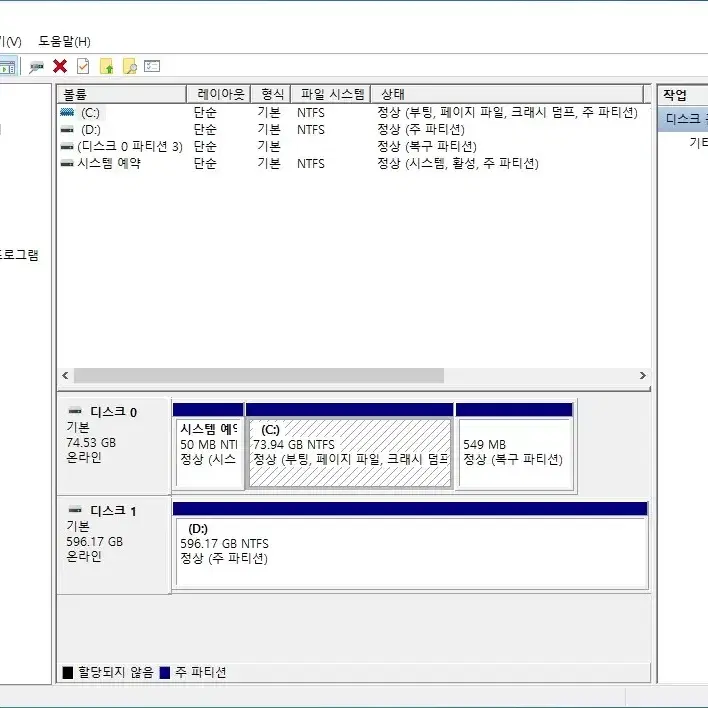Click the checkmark document properties icon
708x708 pixels.
coord(83,66)
